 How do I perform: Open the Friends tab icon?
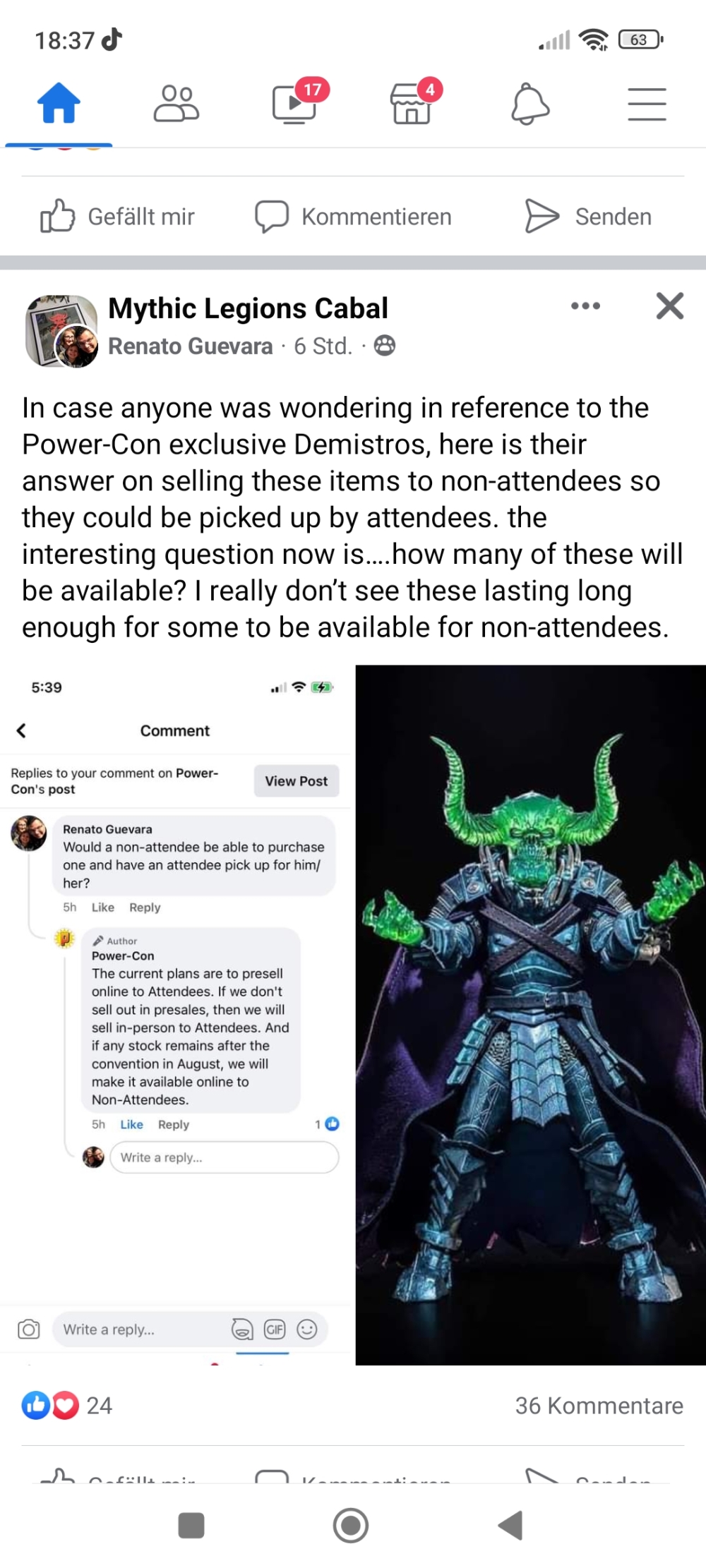pos(176,104)
